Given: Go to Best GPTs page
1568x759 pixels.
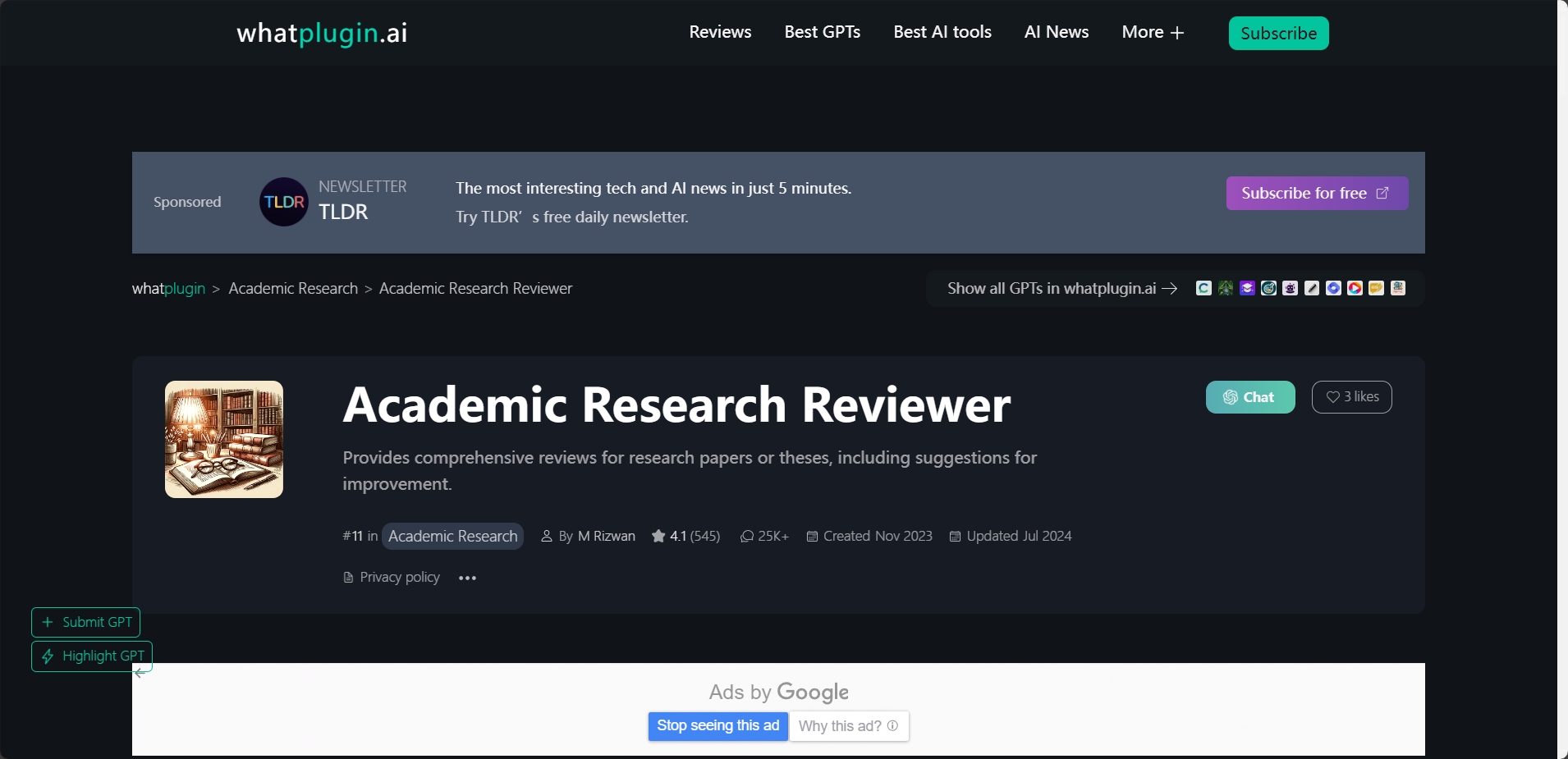Looking at the screenshot, I should pos(822,32).
